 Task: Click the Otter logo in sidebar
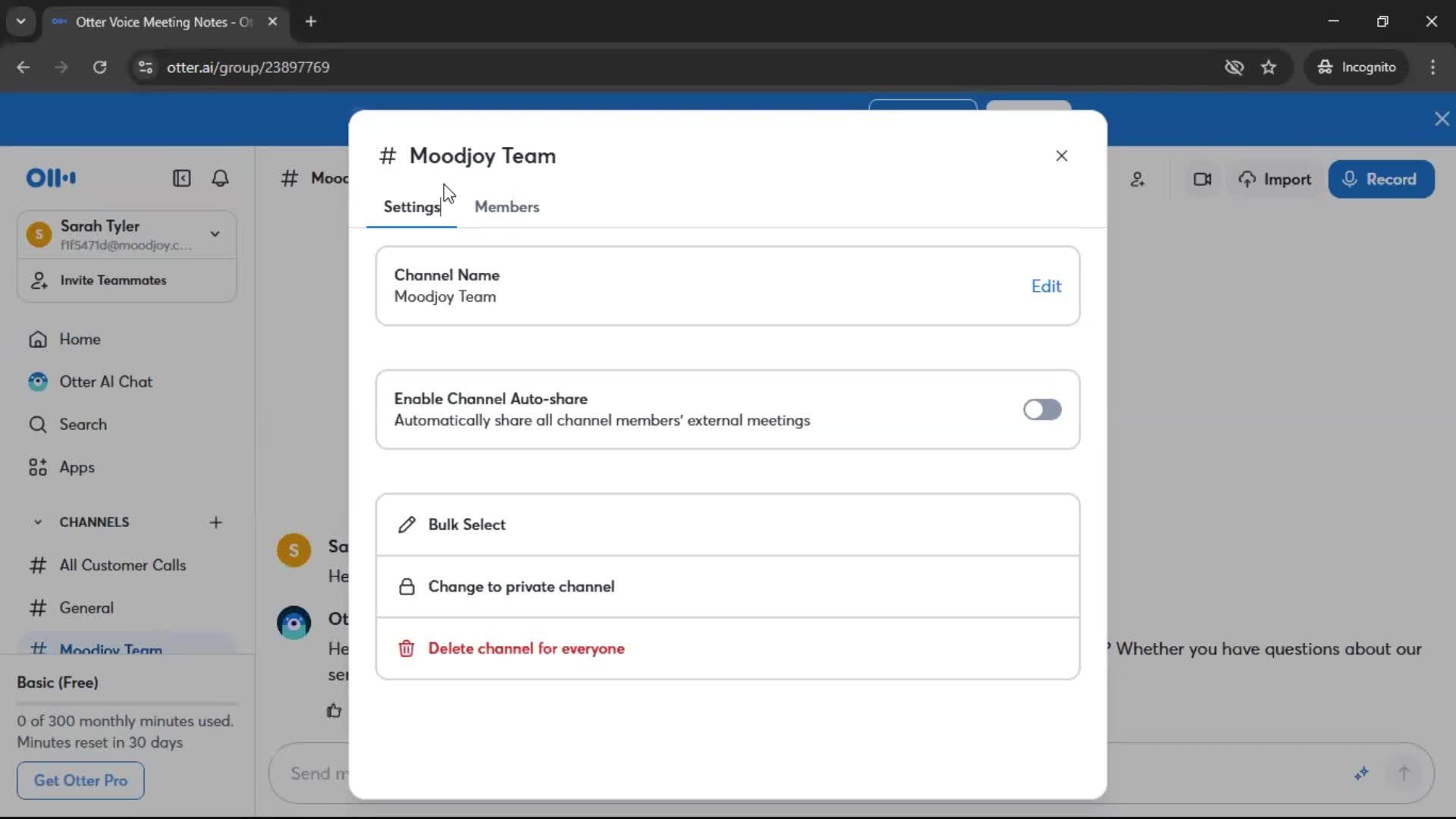coord(51,178)
